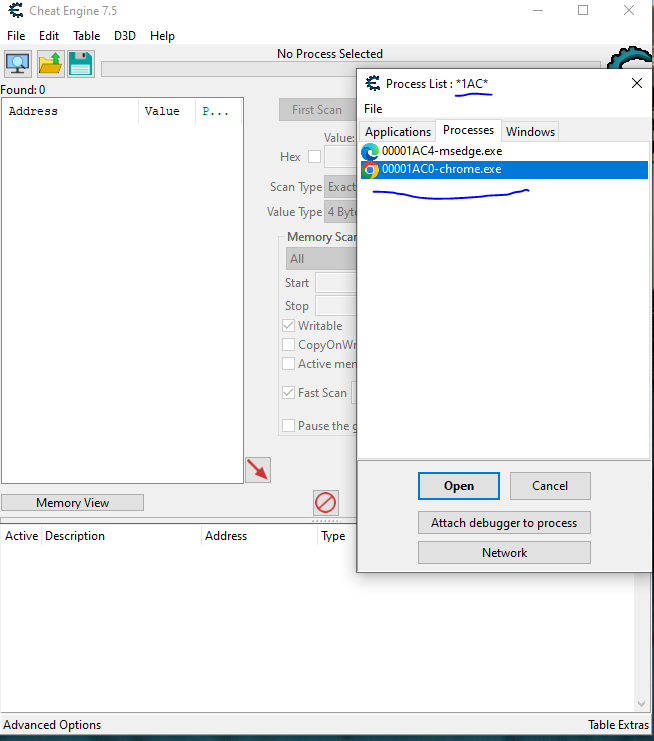Open File menu in Process List dialog
Screen dimensions: 654x741
pyautogui.click(x=373, y=109)
